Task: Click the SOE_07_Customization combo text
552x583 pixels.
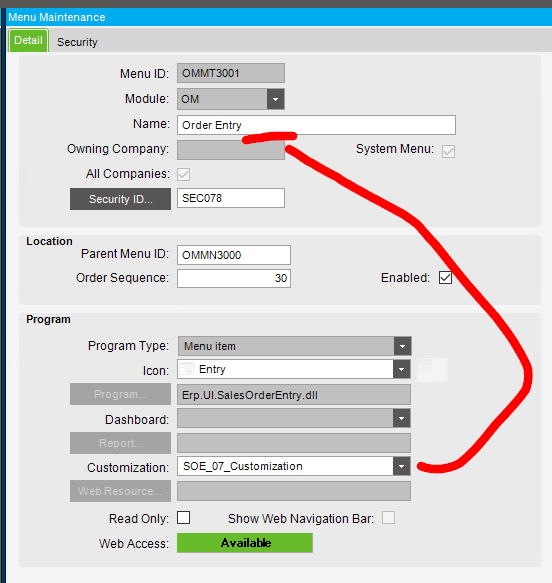Action: point(243,466)
